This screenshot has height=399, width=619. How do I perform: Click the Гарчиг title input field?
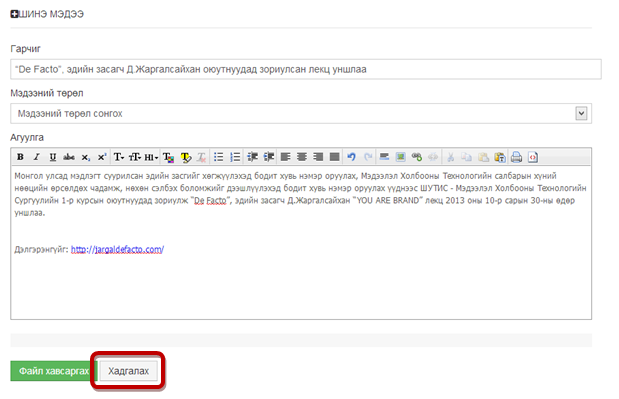click(306, 69)
